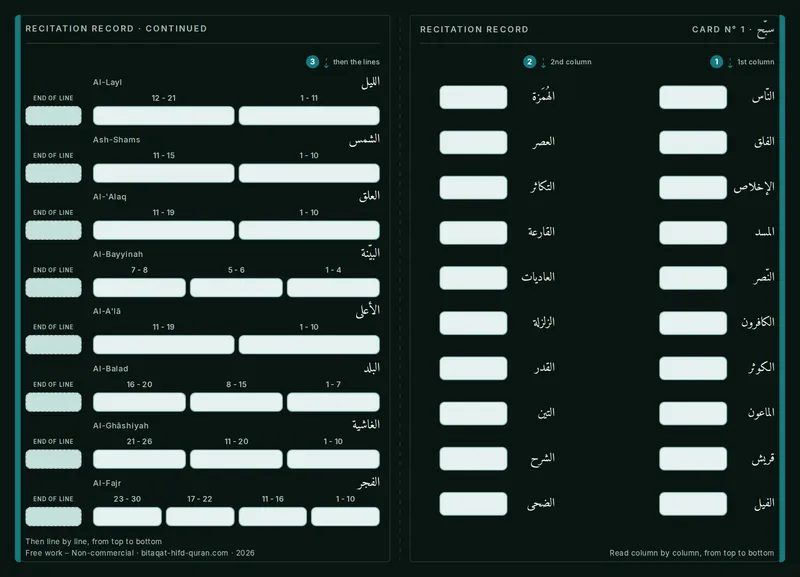Click the numbered circle 1 badge
Viewport: 800px width, 577px height.
[x=716, y=62]
